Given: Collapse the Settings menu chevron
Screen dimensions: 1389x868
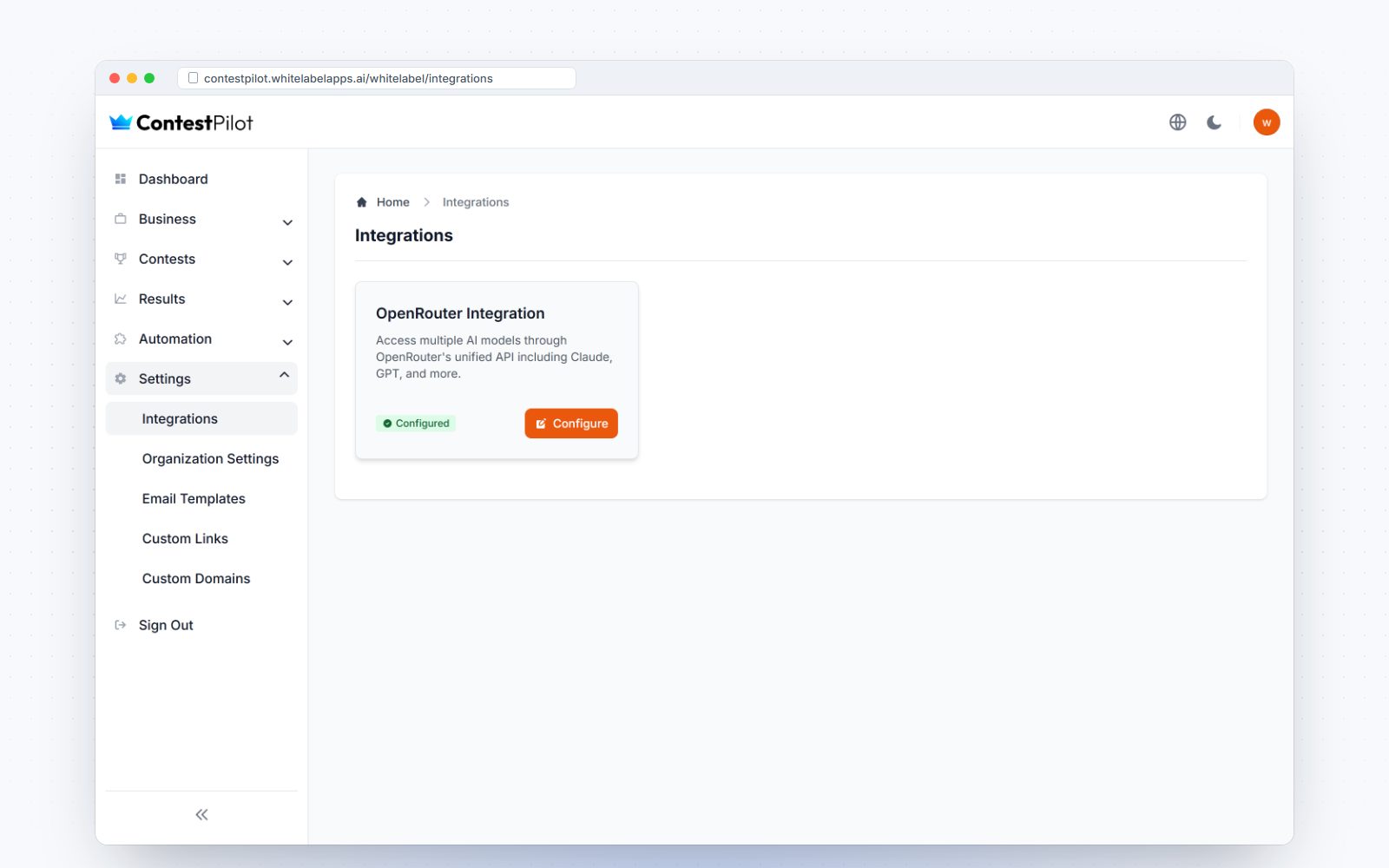Looking at the screenshot, I should coord(284,375).
